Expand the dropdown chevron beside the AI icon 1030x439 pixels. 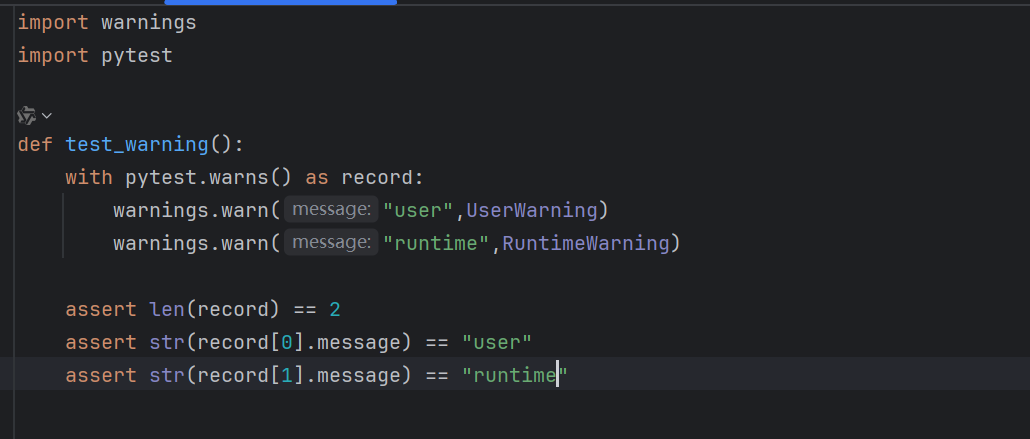(x=47, y=116)
